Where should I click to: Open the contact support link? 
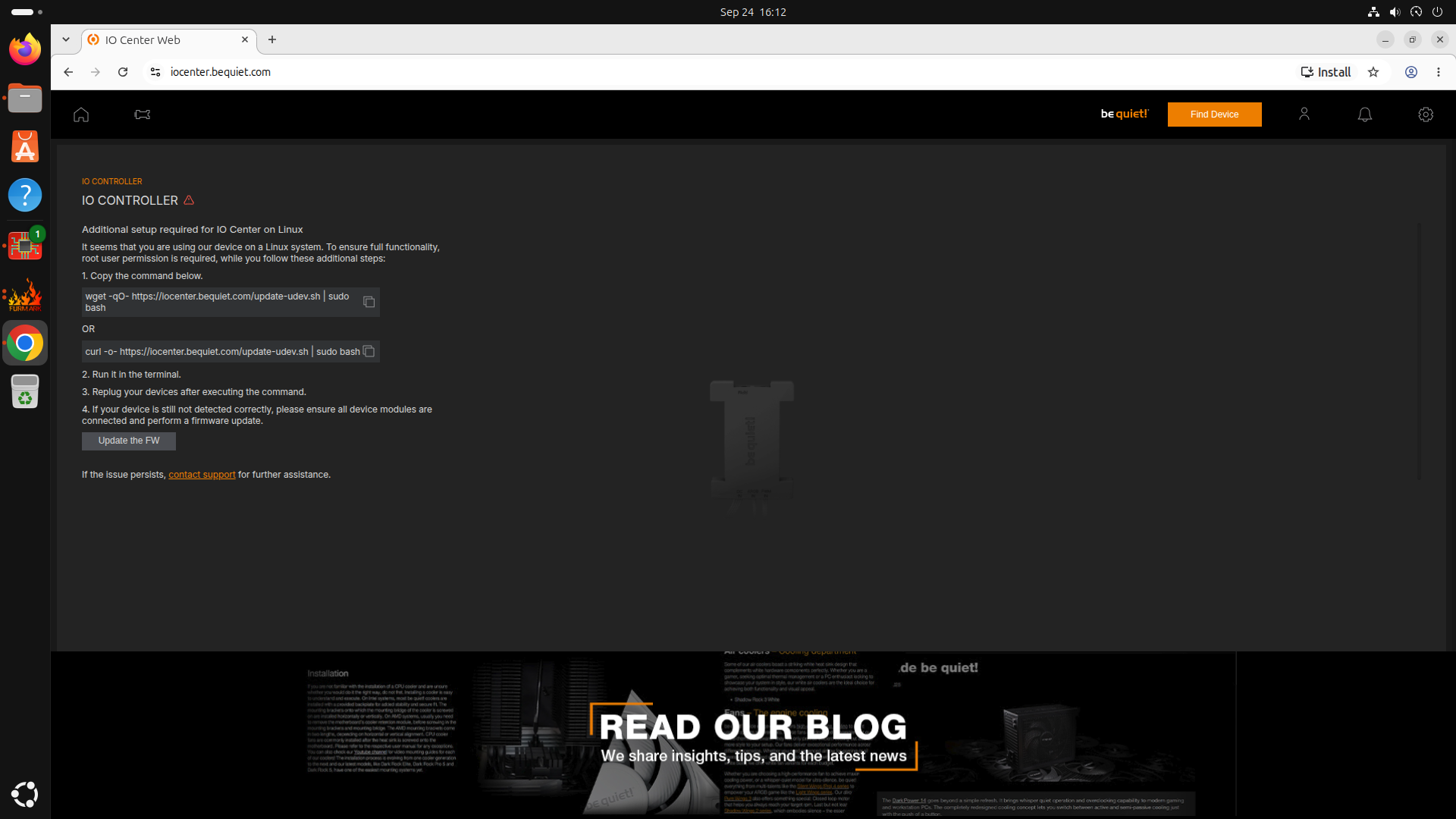[202, 475]
